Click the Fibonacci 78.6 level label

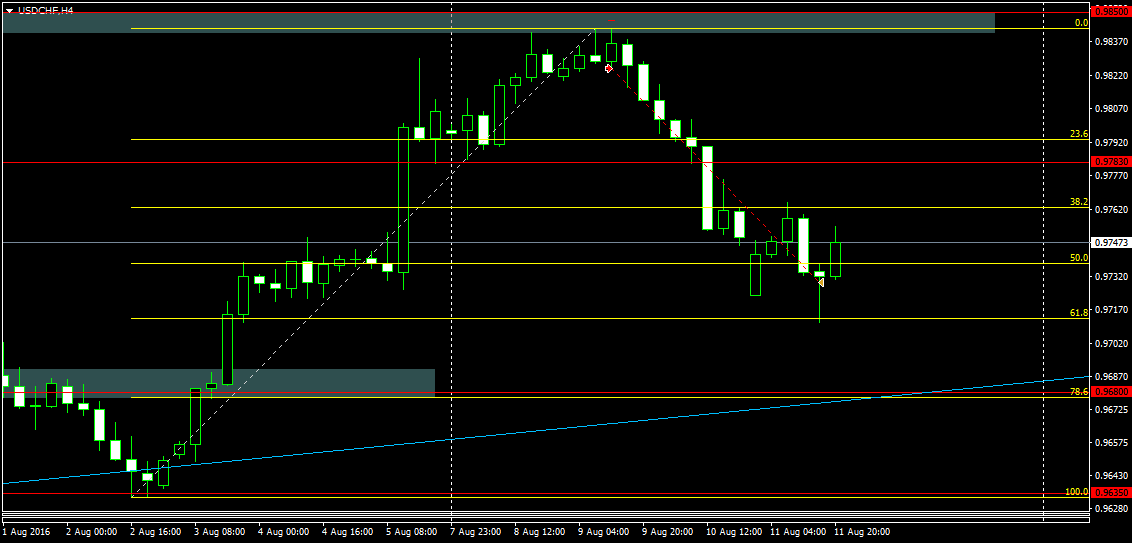coord(1079,391)
